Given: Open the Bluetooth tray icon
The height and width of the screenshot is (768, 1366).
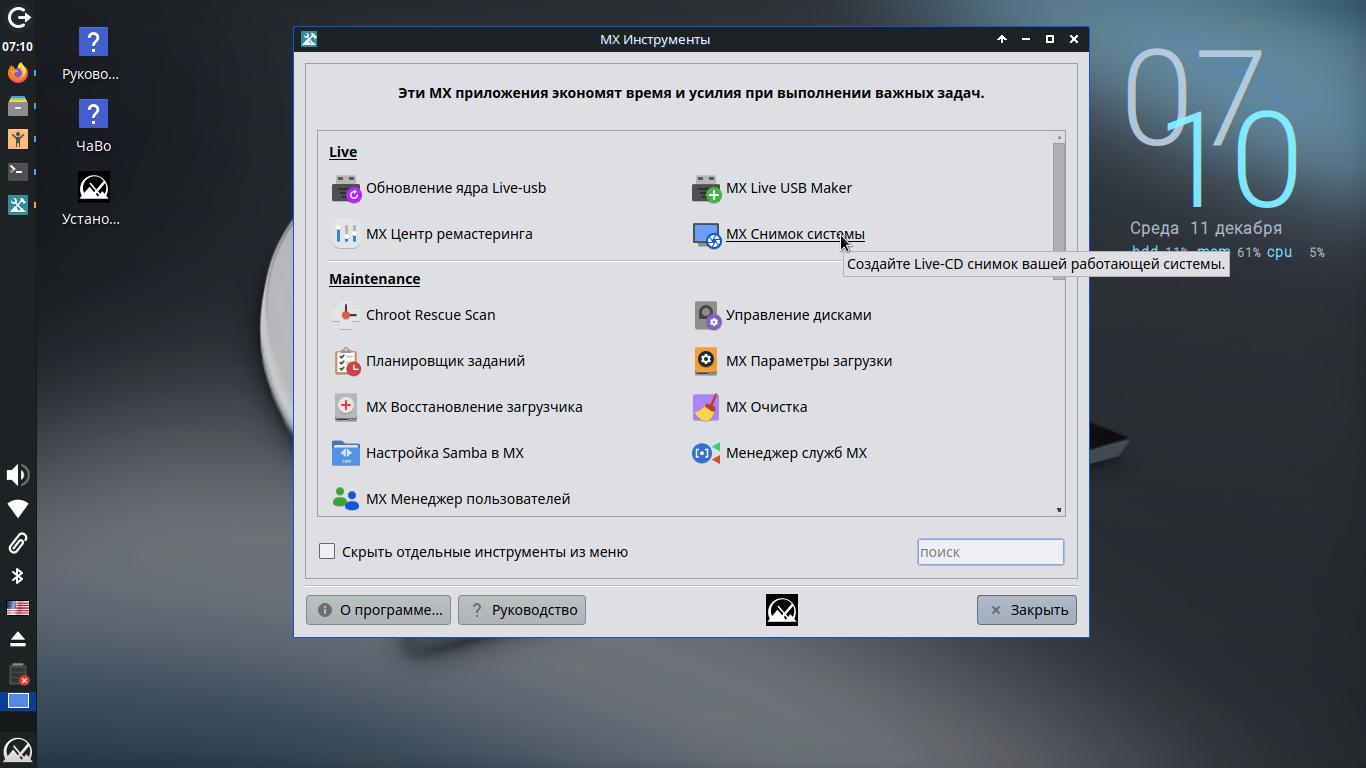Looking at the screenshot, I should 18,576.
